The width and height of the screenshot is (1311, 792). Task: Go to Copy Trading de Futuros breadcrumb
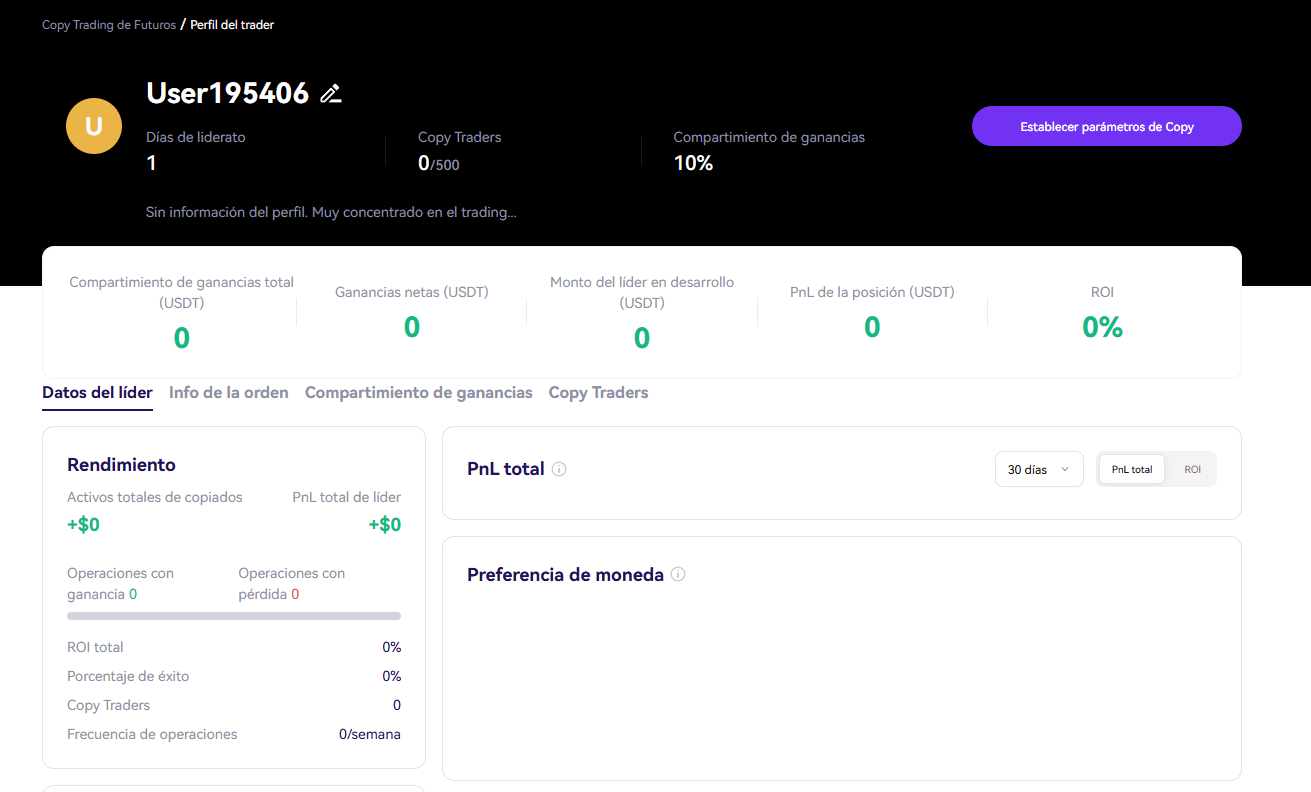pos(109,25)
